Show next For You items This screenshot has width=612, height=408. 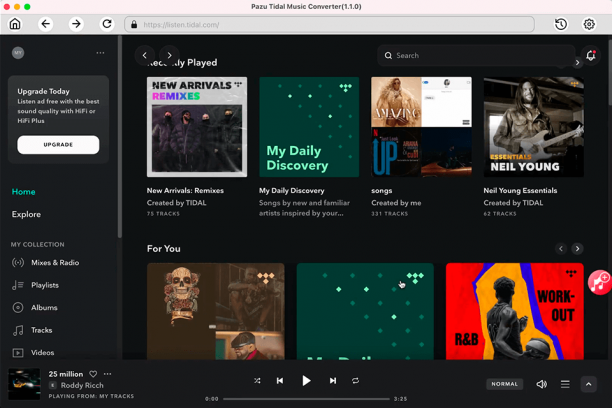[577, 249]
